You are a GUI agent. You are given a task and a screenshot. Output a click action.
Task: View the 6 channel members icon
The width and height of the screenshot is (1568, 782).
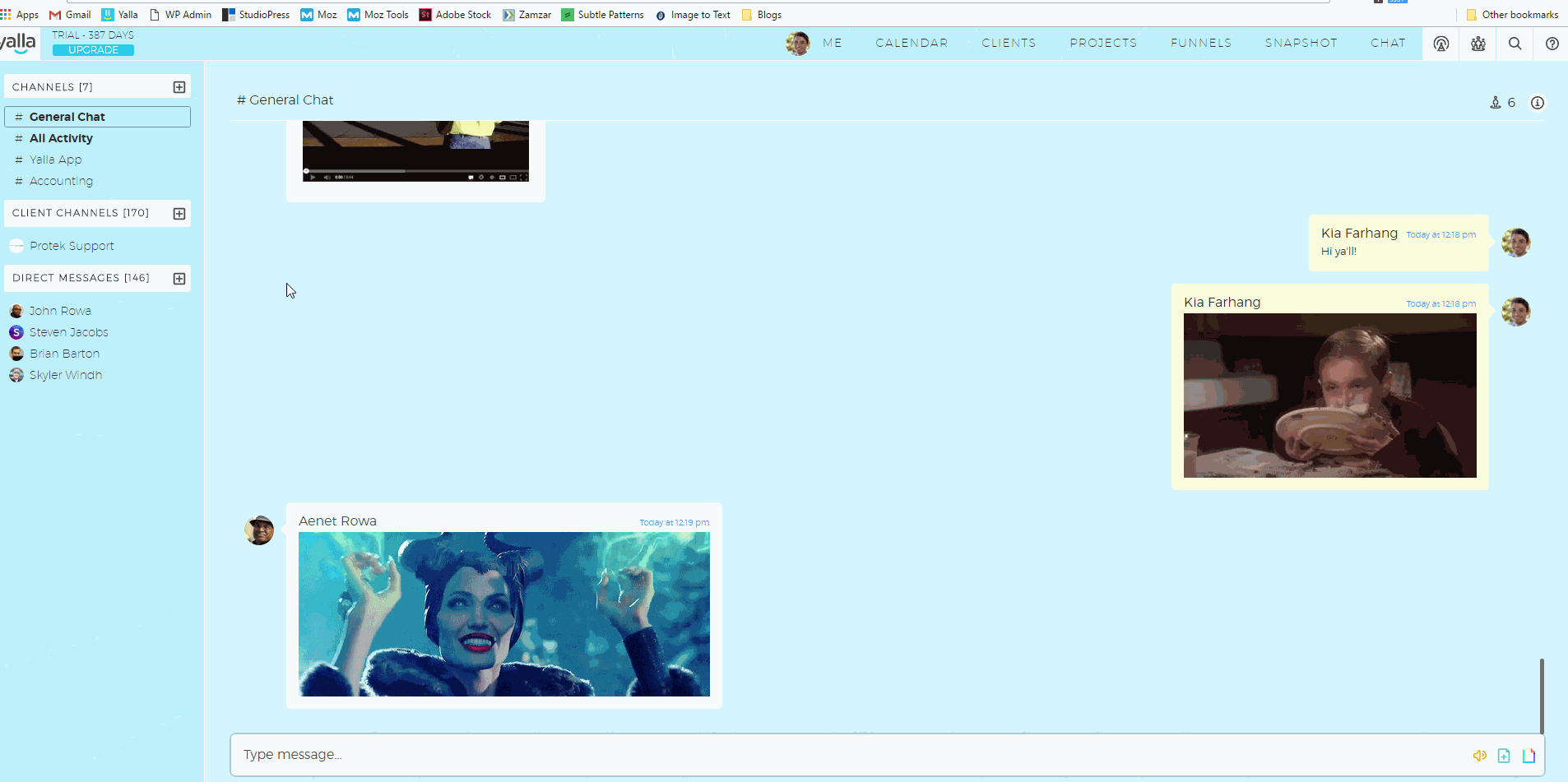point(1502,103)
